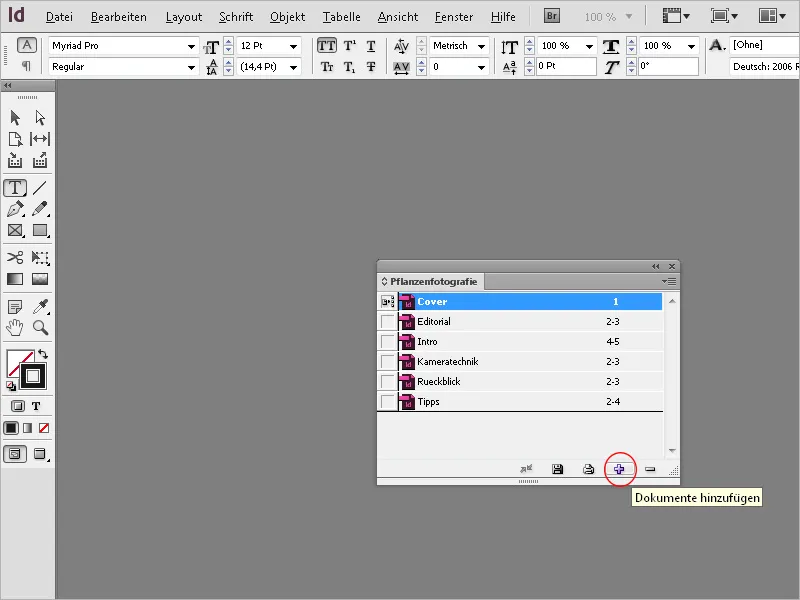Select the Gradient Feather tool
The width and height of the screenshot is (800, 600).
40,279
